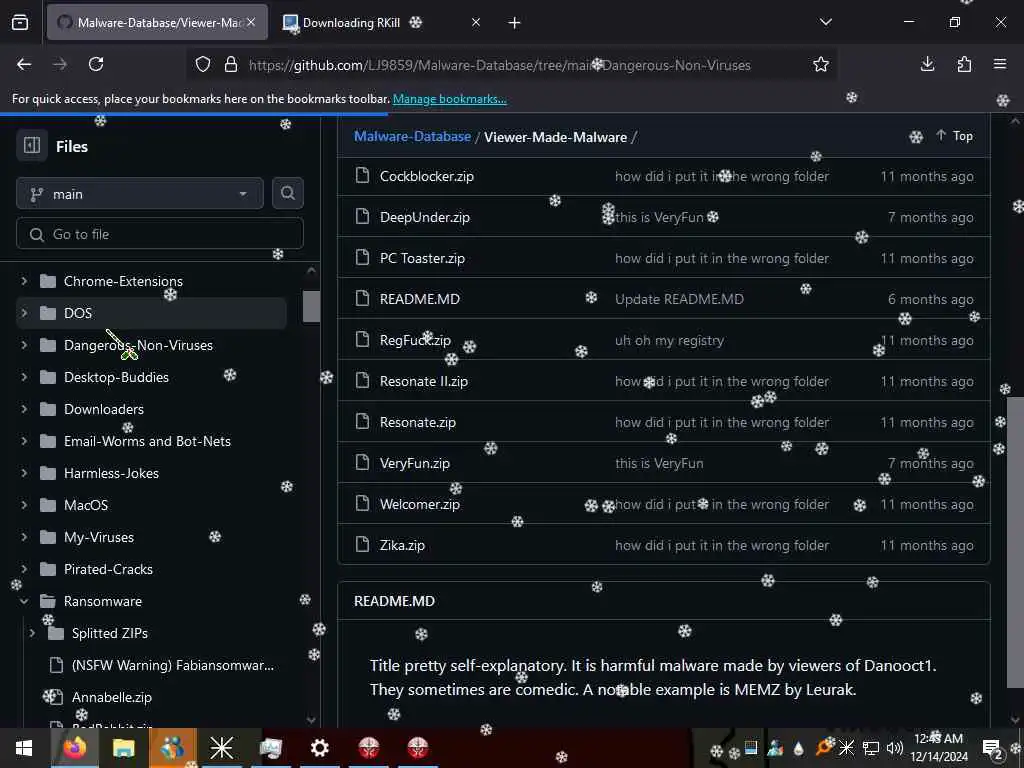Select Dangerous-Non-Viruses tree folder
The width and height of the screenshot is (1024, 768).
(x=138, y=345)
